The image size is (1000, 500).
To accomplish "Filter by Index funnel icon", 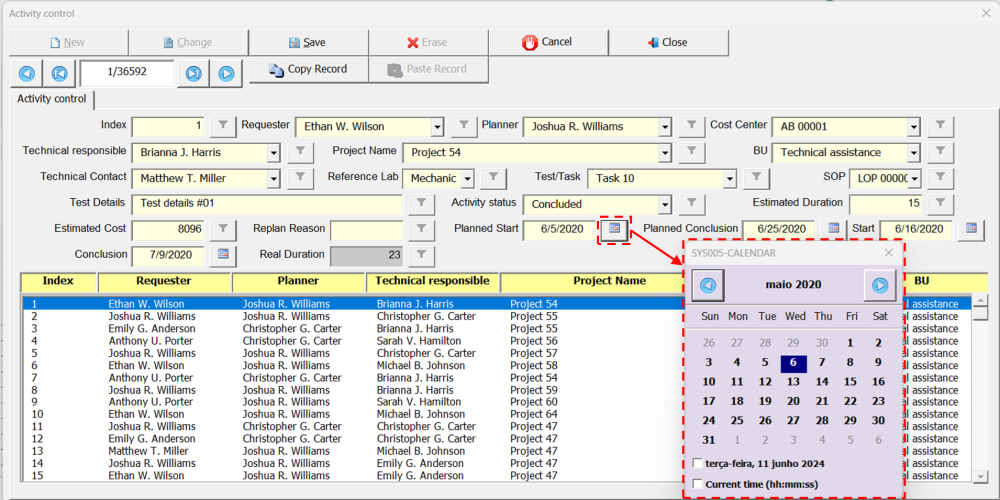I will point(223,127).
